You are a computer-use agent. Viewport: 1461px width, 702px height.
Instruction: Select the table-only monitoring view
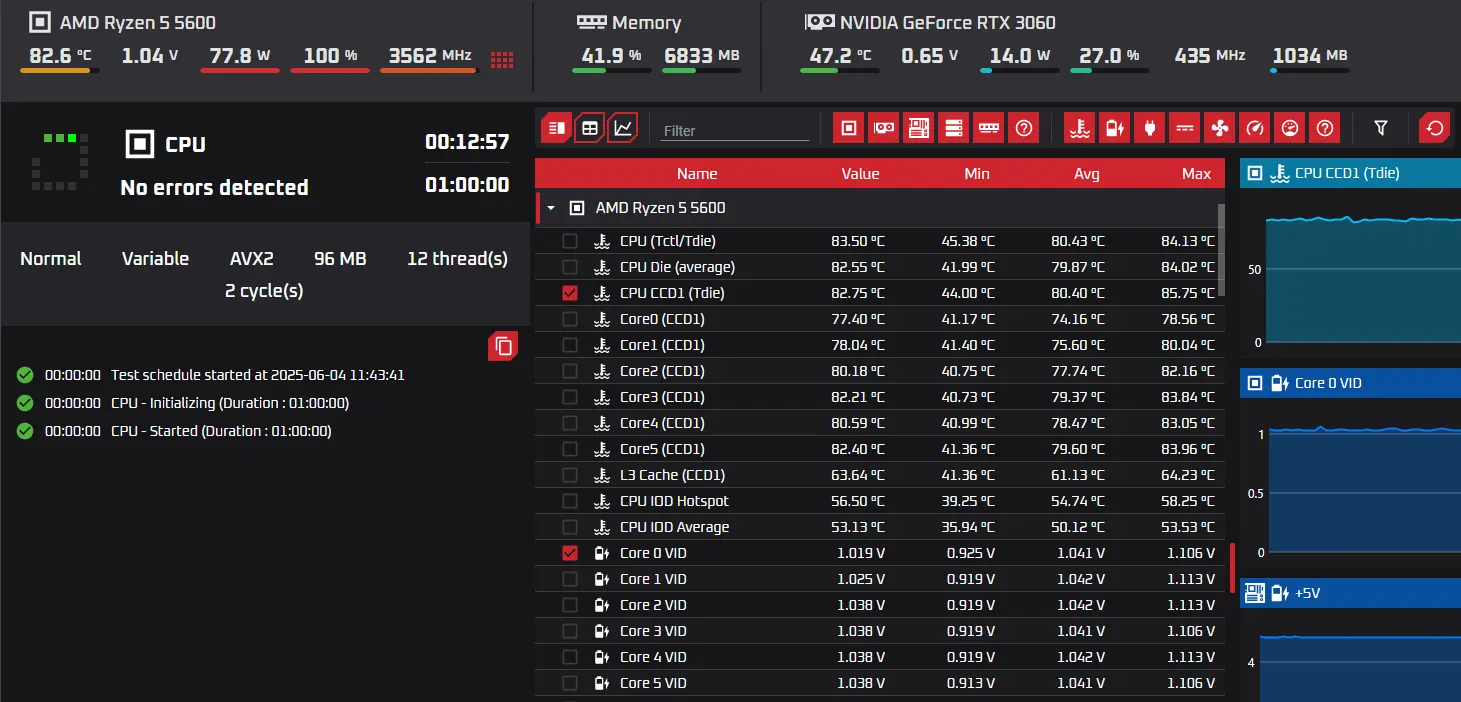[x=590, y=128]
